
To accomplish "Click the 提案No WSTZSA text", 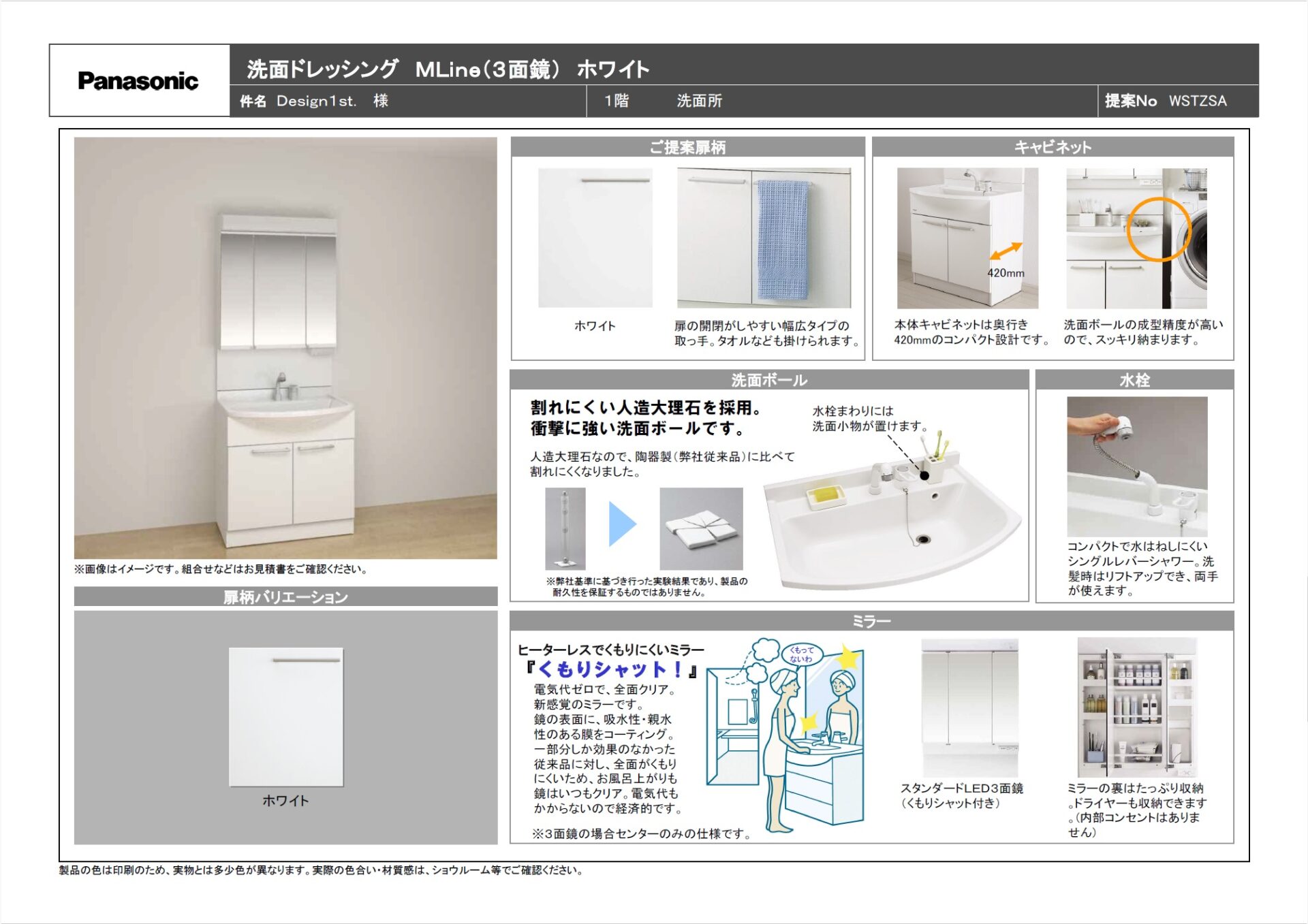I will point(1166,101).
